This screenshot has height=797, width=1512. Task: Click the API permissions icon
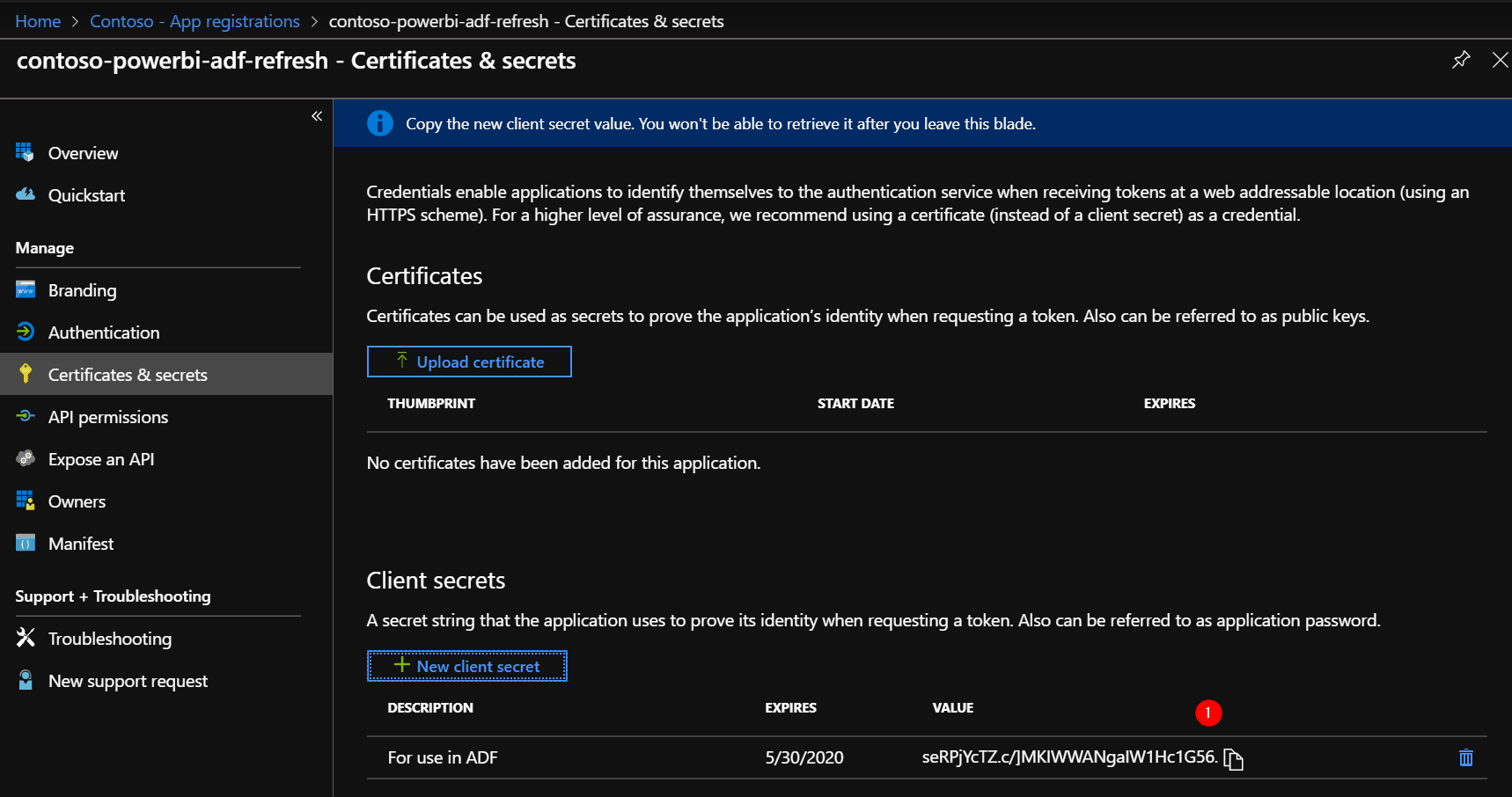pos(25,416)
